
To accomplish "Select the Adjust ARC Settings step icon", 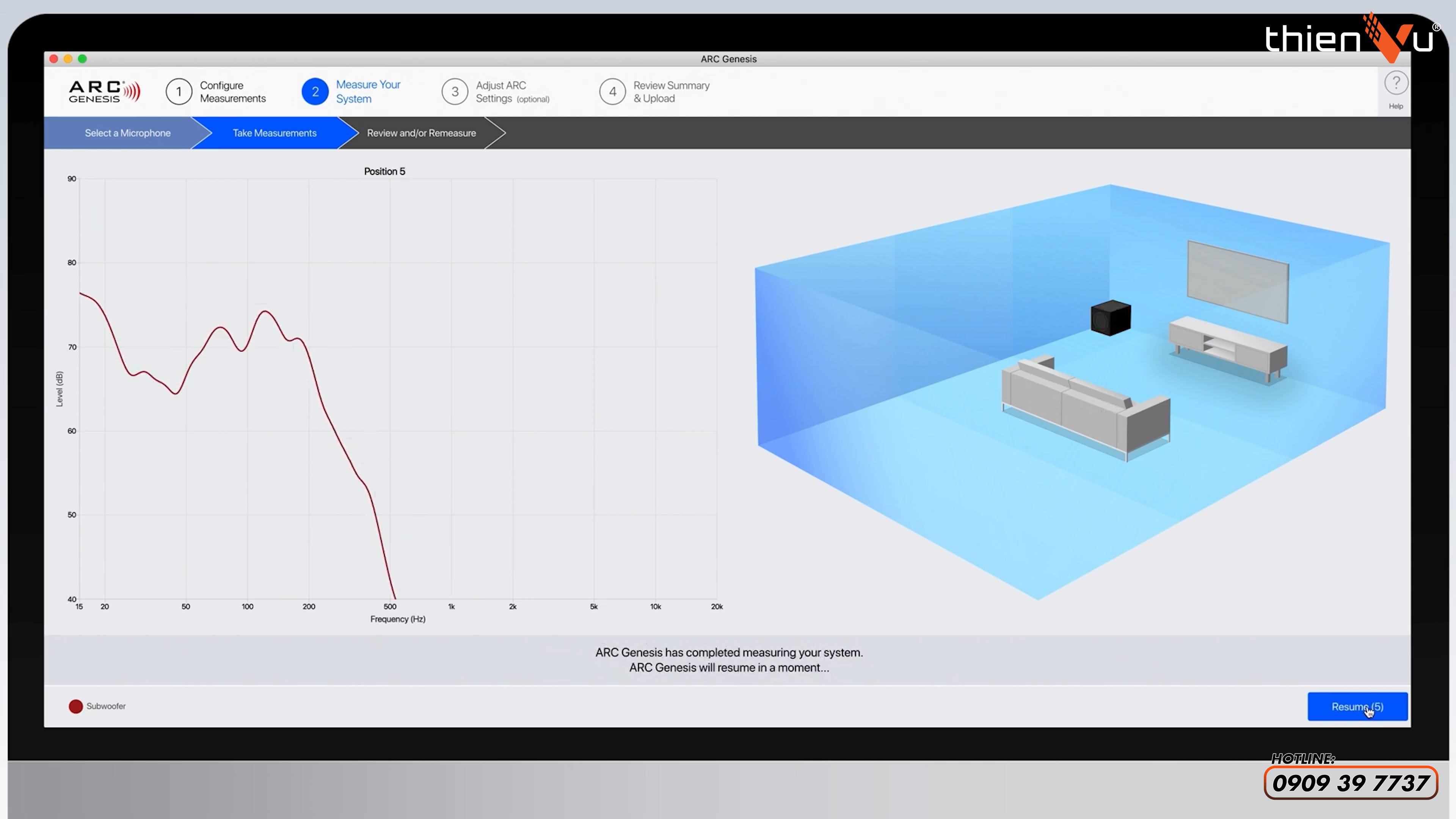I will (455, 91).
